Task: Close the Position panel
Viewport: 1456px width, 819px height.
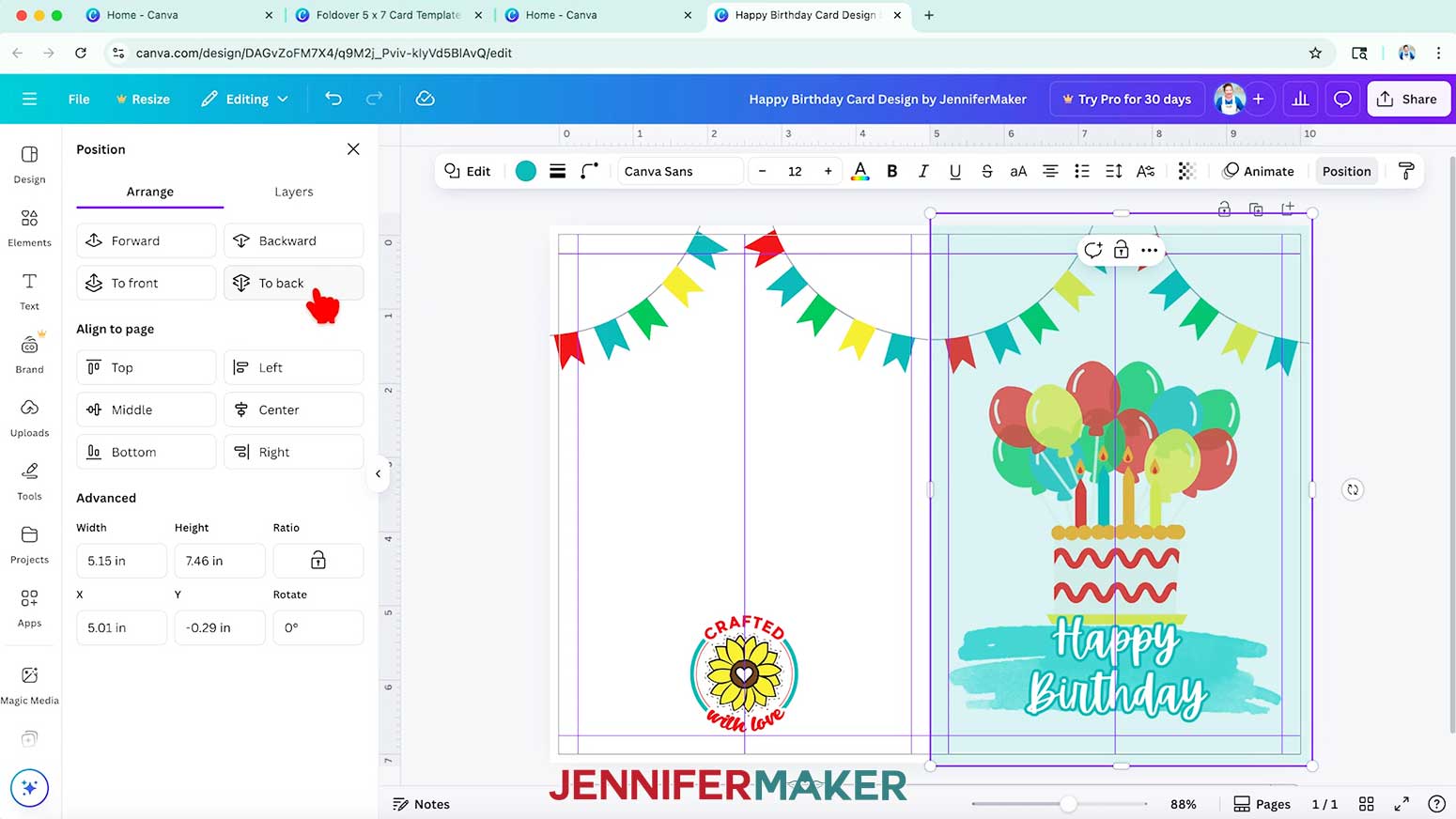Action: click(x=353, y=149)
